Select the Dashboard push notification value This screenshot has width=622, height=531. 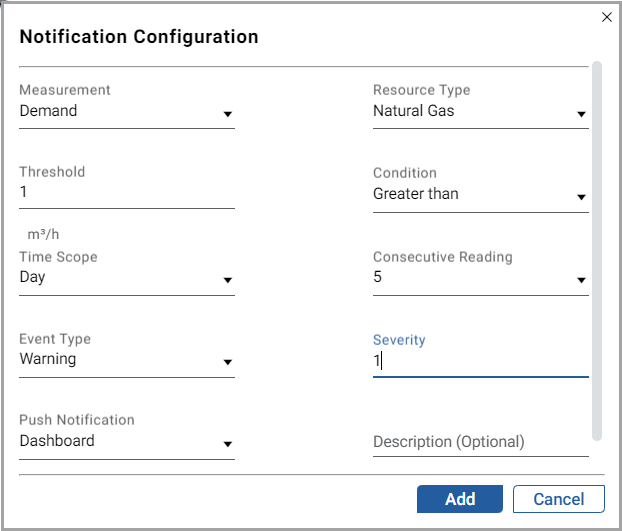point(57,441)
